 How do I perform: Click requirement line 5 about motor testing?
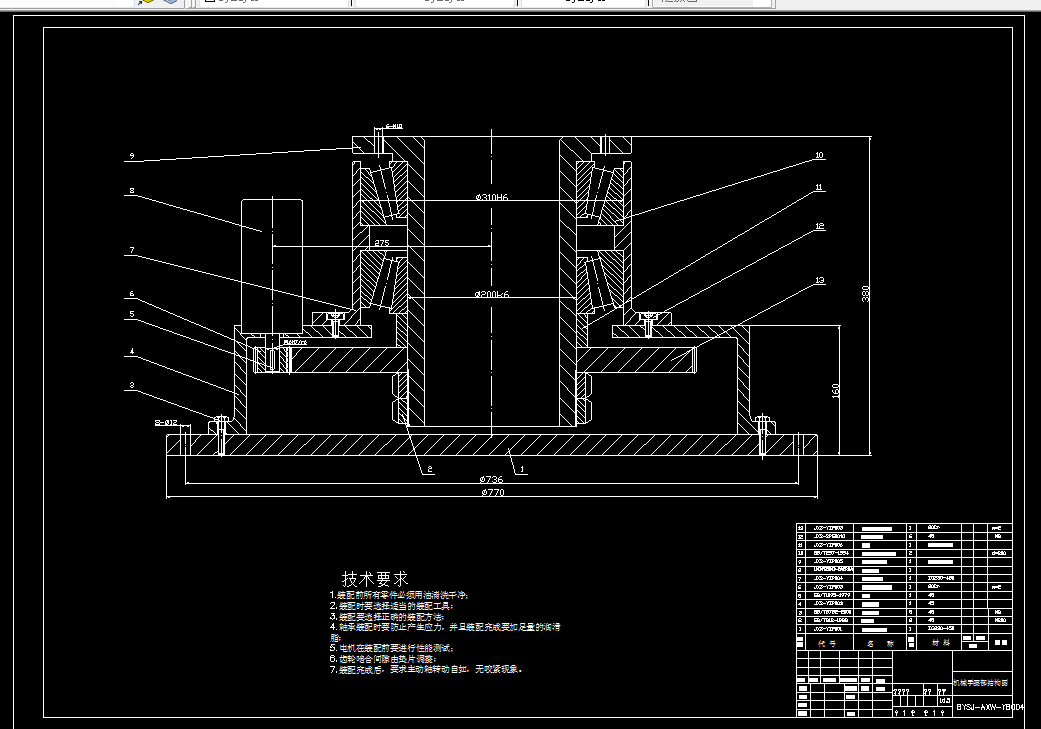[392, 648]
